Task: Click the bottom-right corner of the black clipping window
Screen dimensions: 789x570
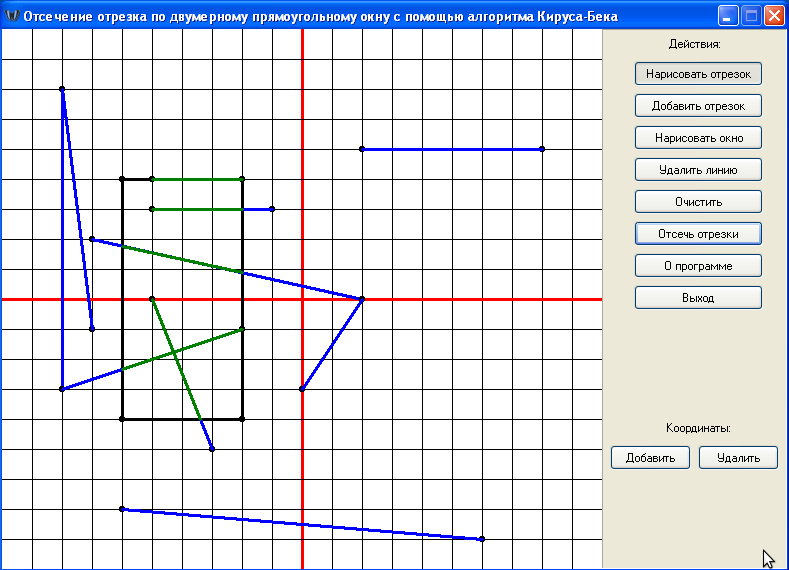Action: pos(242,419)
